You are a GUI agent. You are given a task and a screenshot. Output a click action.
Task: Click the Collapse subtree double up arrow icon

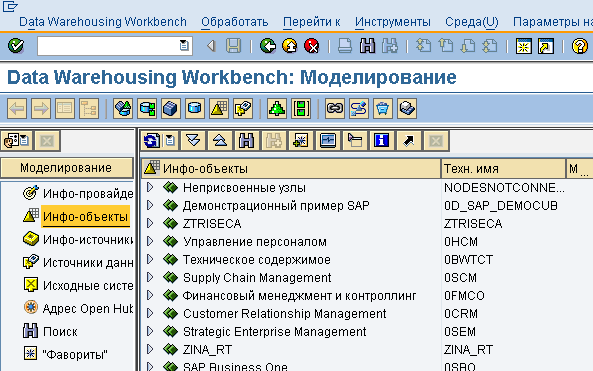coord(220,141)
